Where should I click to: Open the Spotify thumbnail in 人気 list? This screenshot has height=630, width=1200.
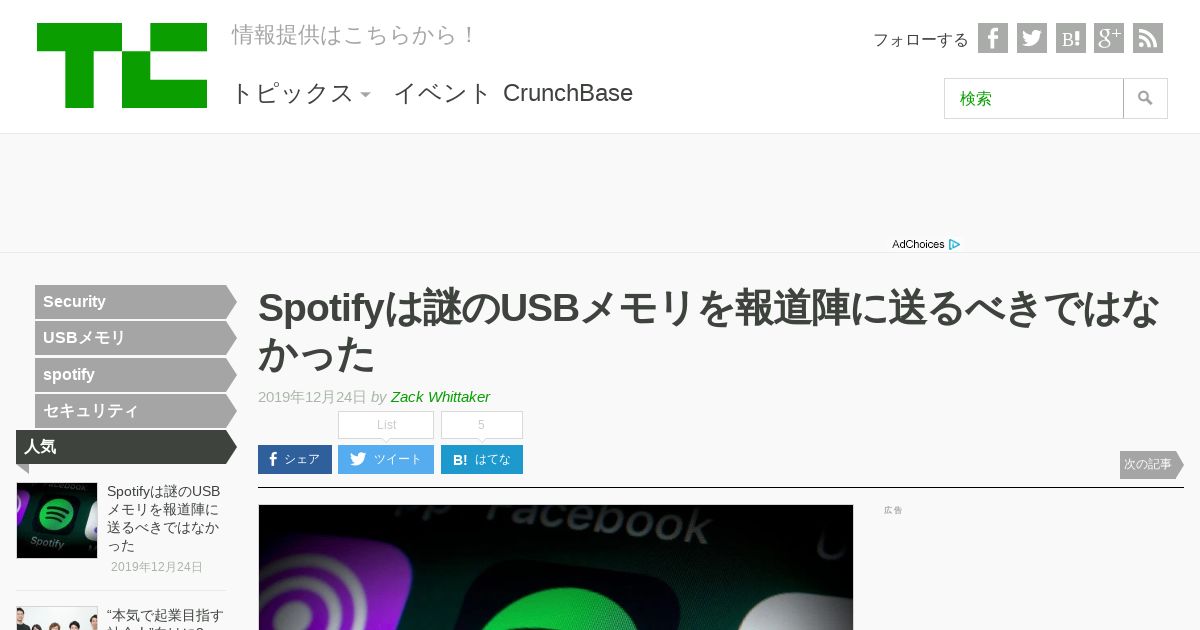(57, 520)
